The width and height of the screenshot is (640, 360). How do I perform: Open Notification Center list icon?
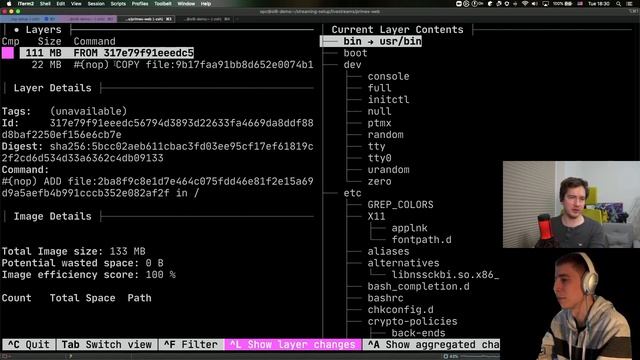pyautogui.click(x=630, y=4)
